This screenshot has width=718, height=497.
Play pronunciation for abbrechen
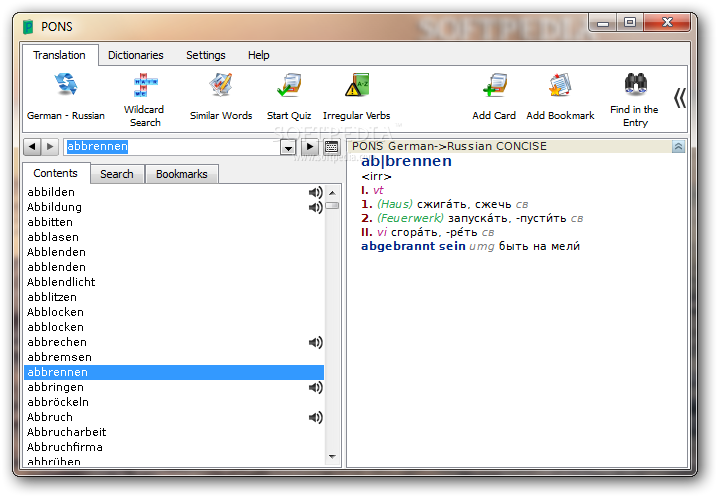(315, 342)
